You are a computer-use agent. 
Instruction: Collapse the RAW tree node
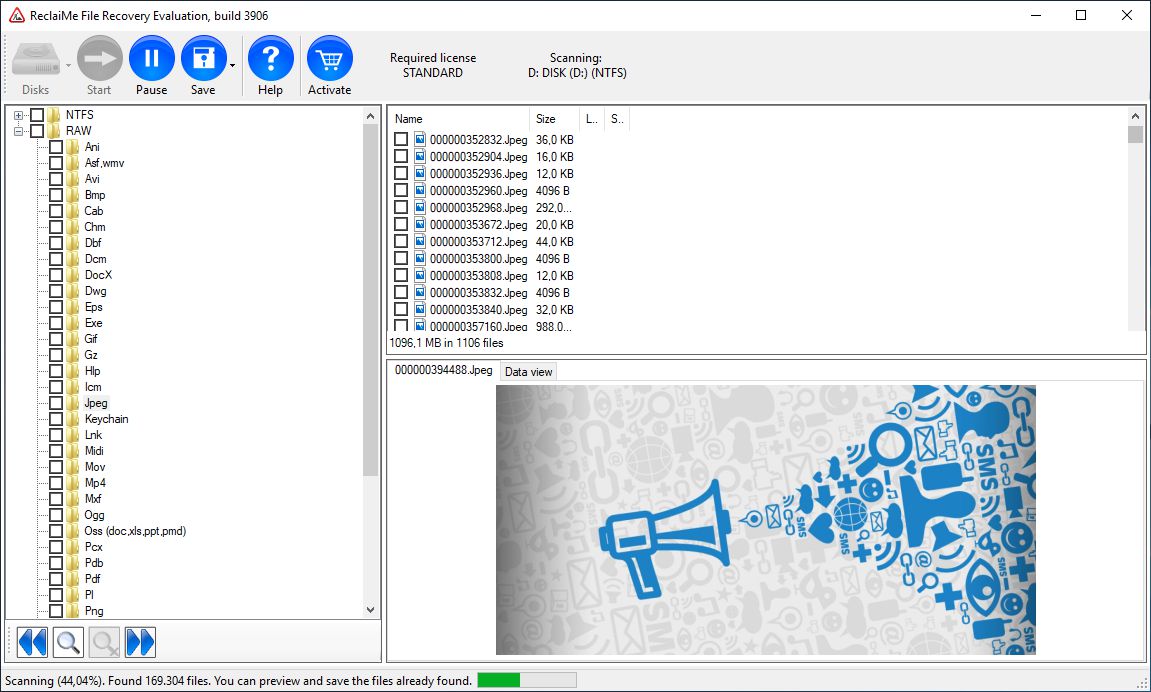(x=18, y=131)
